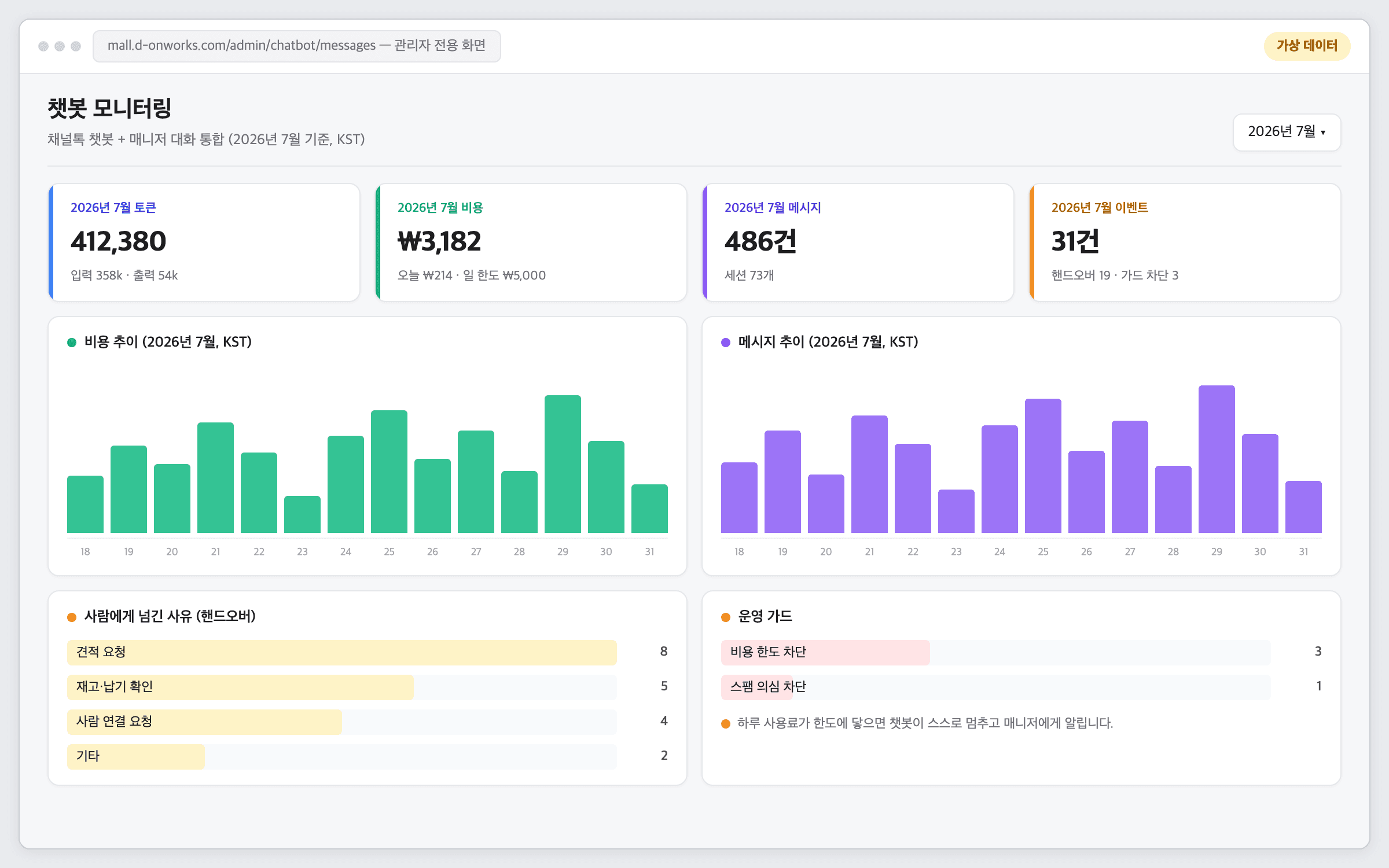Click the token total 412,380
1389x868 pixels.
tap(118, 241)
